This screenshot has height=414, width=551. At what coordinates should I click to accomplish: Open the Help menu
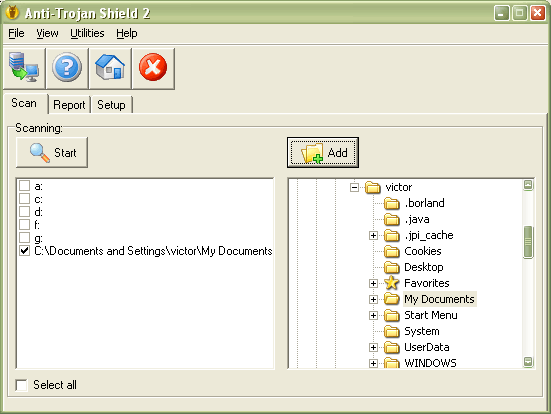click(127, 33)
